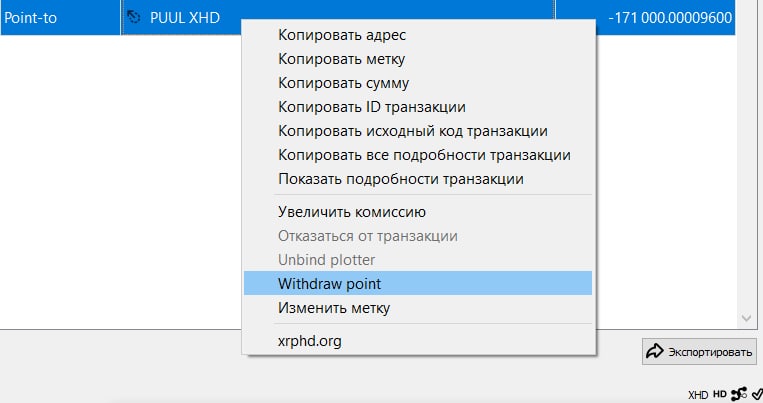
Task: Choose Увеличить комиссию menu entry
Action: click(352, 212)
